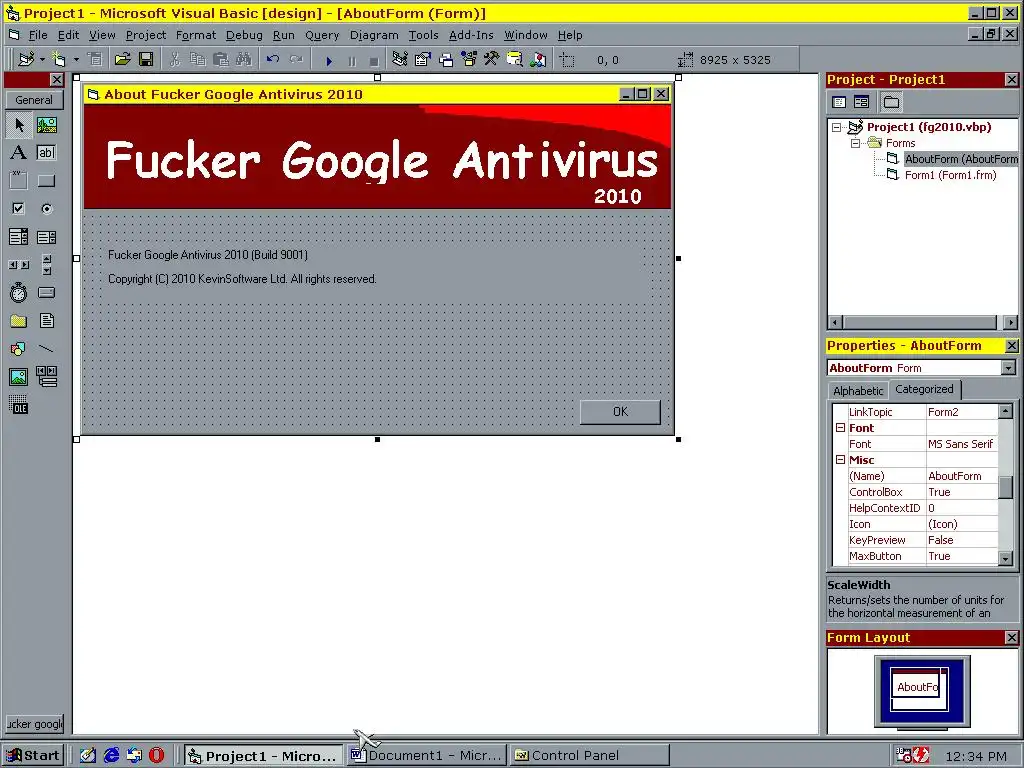
Task: Start the program with the blue play arrow
Action: click(328, 60)
